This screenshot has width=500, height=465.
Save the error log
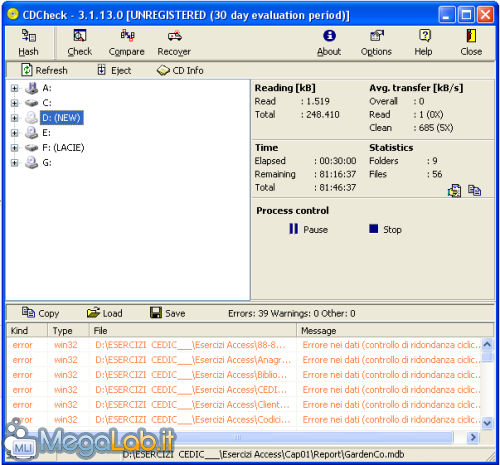click(167, 313)
